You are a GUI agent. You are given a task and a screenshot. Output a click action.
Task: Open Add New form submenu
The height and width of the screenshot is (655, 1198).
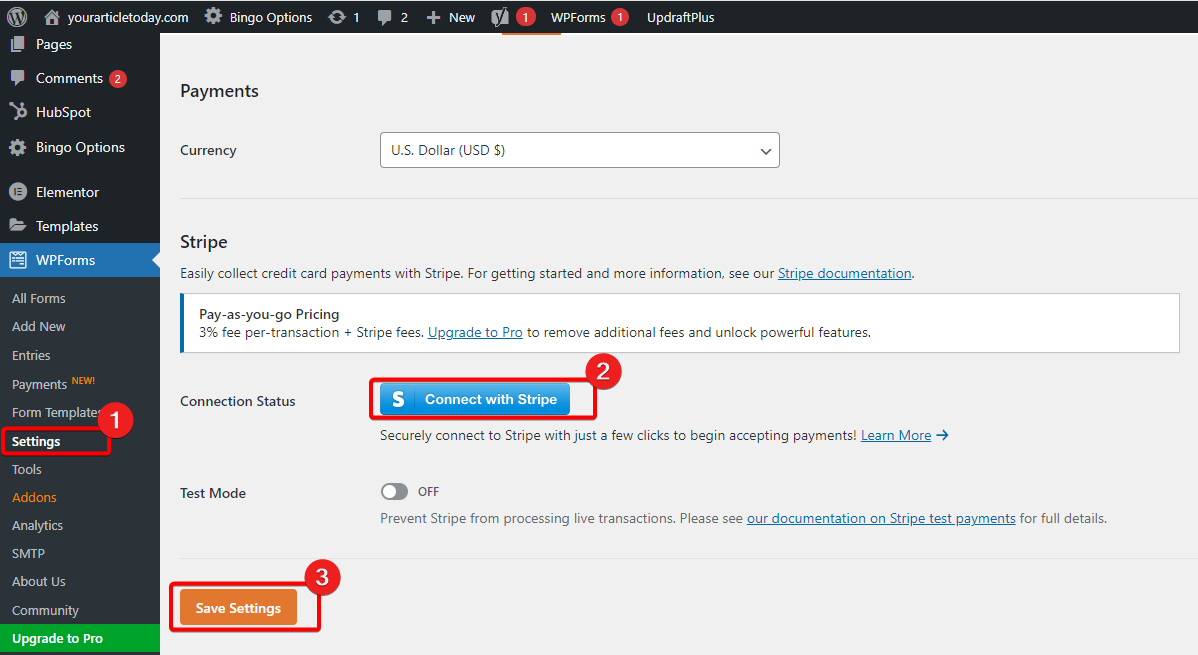click(38, 326)
